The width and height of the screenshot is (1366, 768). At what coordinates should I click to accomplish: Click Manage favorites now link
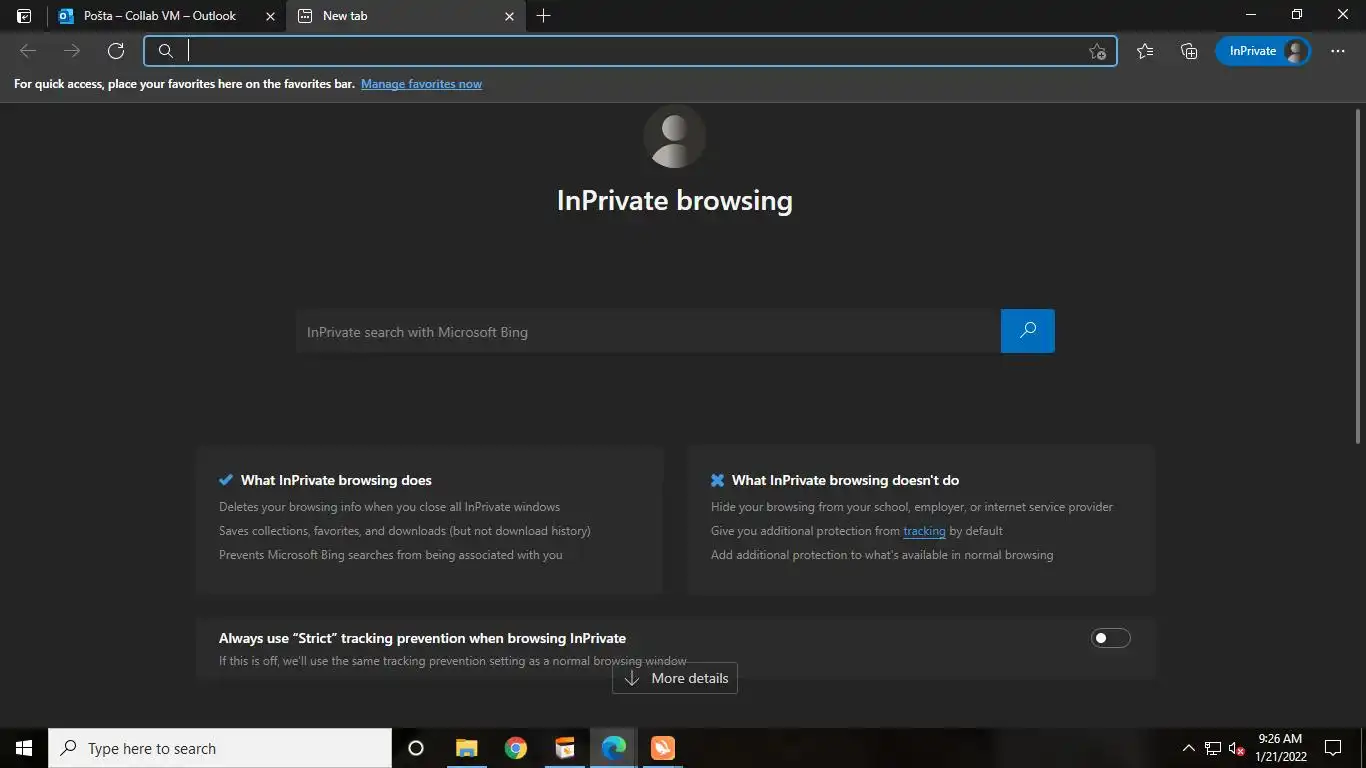pos(421,84)
